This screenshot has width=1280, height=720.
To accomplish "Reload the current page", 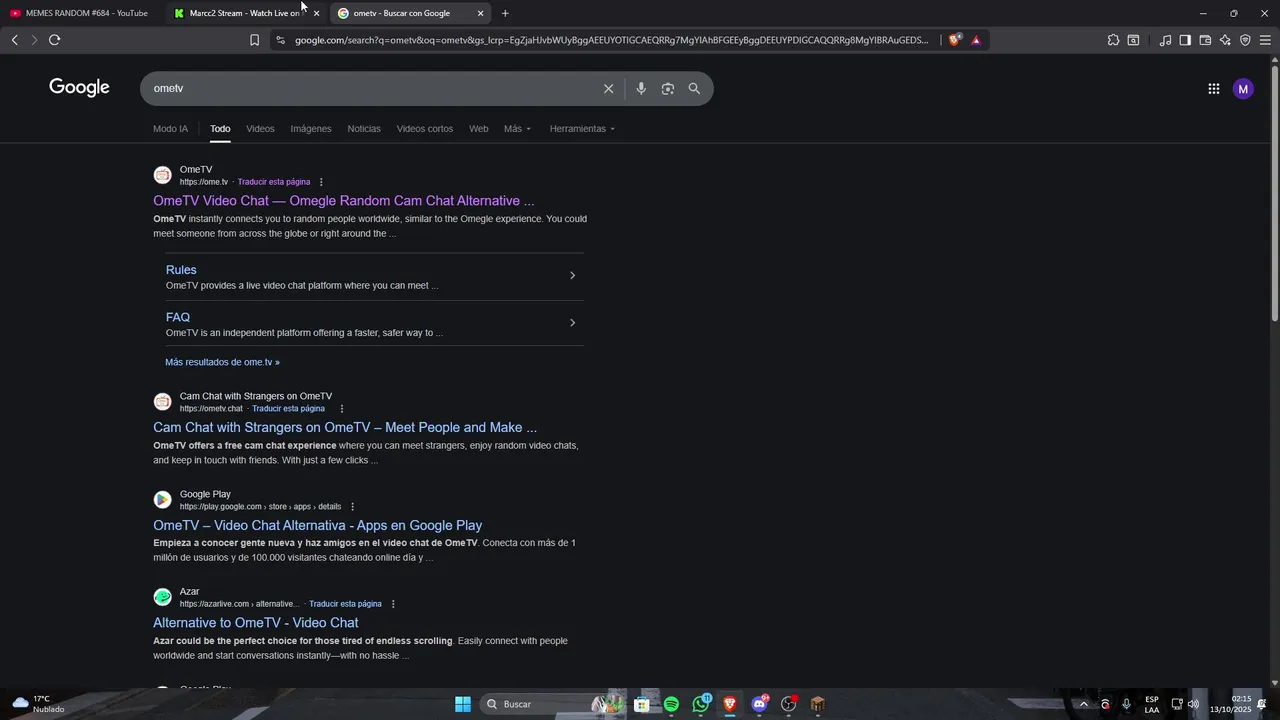I will [x=54, y=40].
